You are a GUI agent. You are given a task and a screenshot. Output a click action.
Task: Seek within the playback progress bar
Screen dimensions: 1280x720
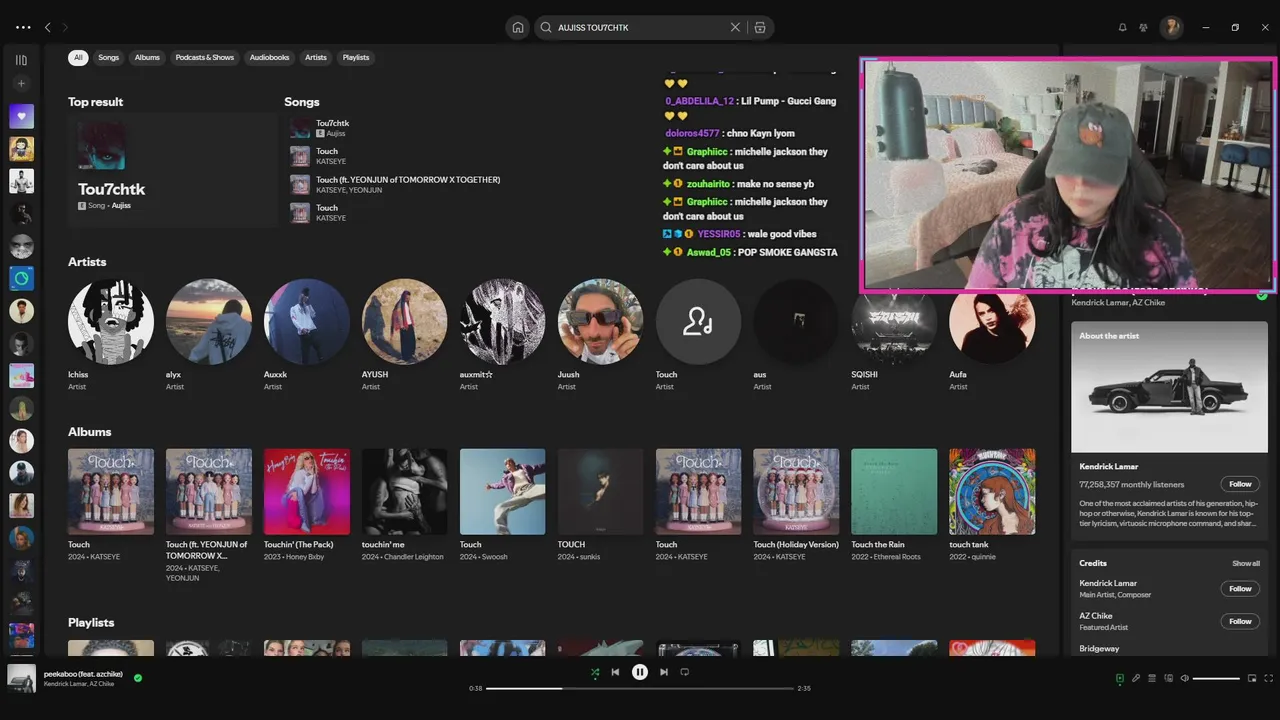click(x=640, y=688)
